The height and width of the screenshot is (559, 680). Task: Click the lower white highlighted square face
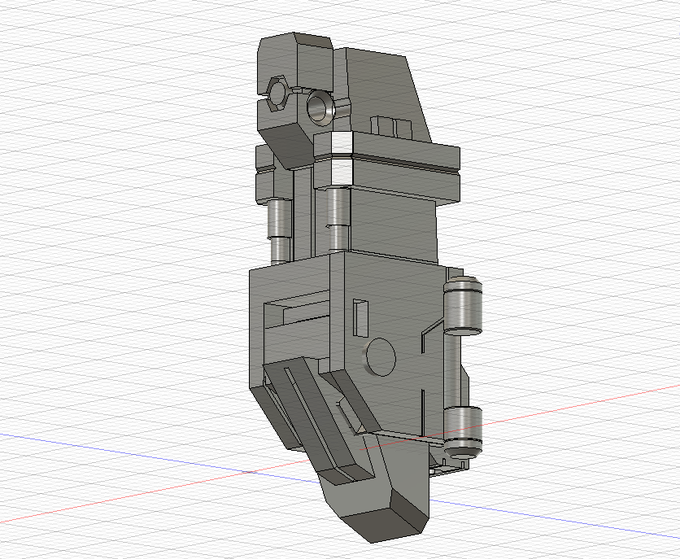tap(341, 172)
